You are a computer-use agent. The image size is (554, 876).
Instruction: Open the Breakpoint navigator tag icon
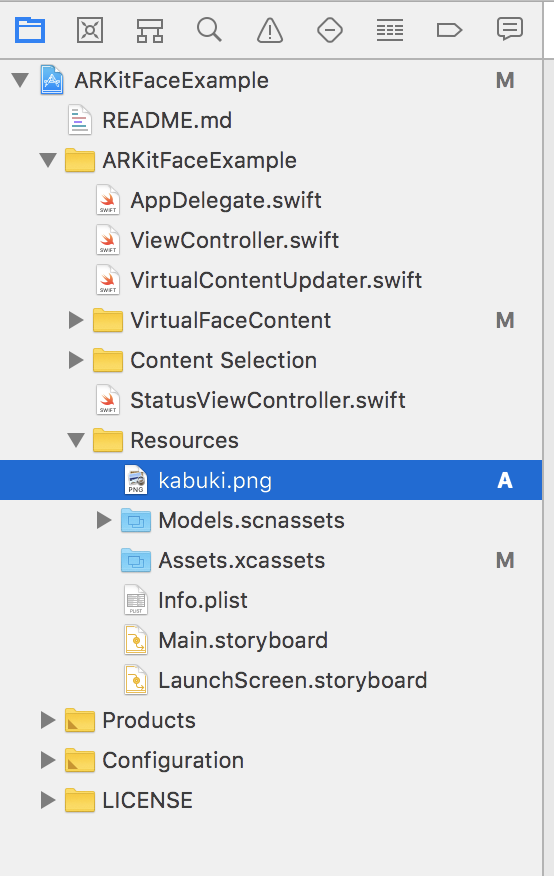[450, 30]
